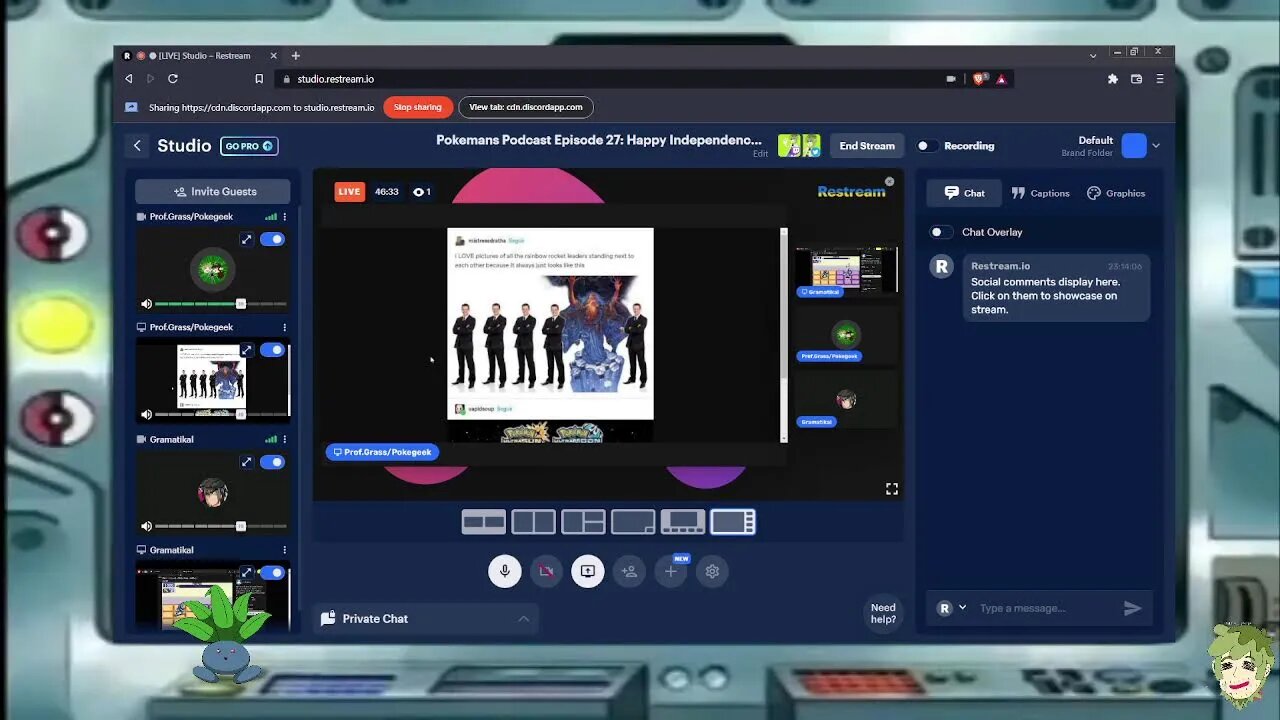Adjust Prof.Grass/Pokegeek screen share volume slider

[221, 414]
